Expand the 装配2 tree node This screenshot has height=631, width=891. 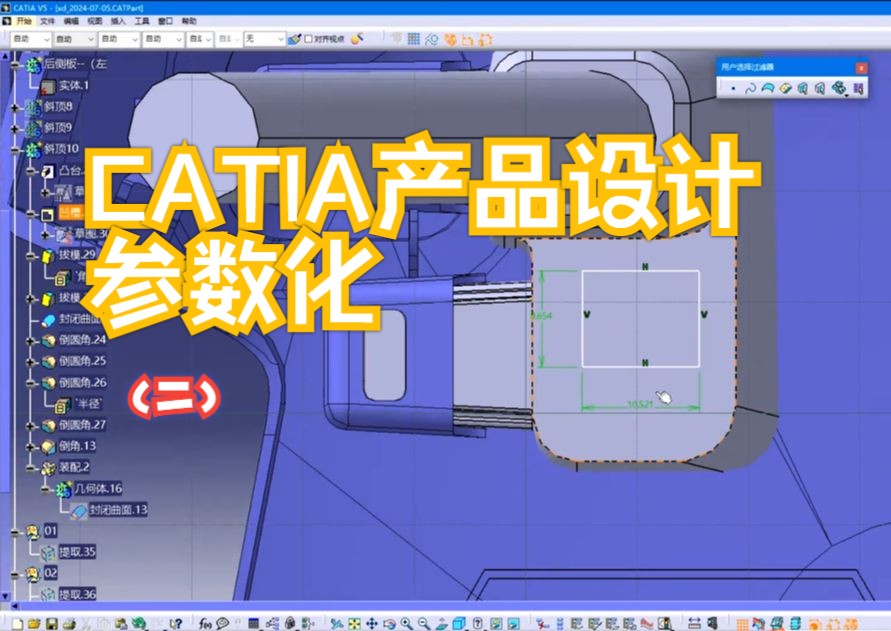tap(29, 469)
